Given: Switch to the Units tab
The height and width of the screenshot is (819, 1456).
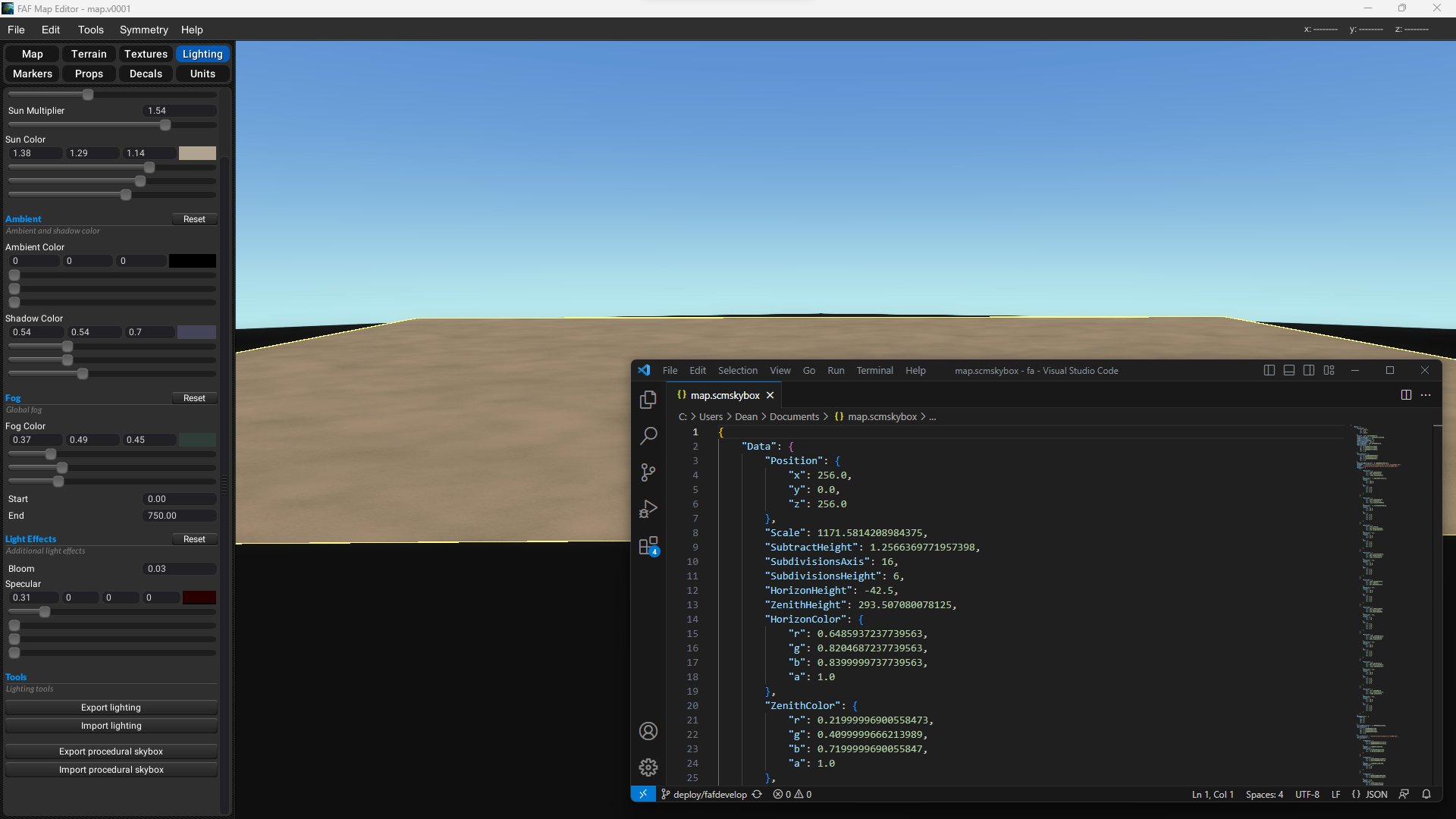Looking at the screenshot, I should (x=202, y=74).
